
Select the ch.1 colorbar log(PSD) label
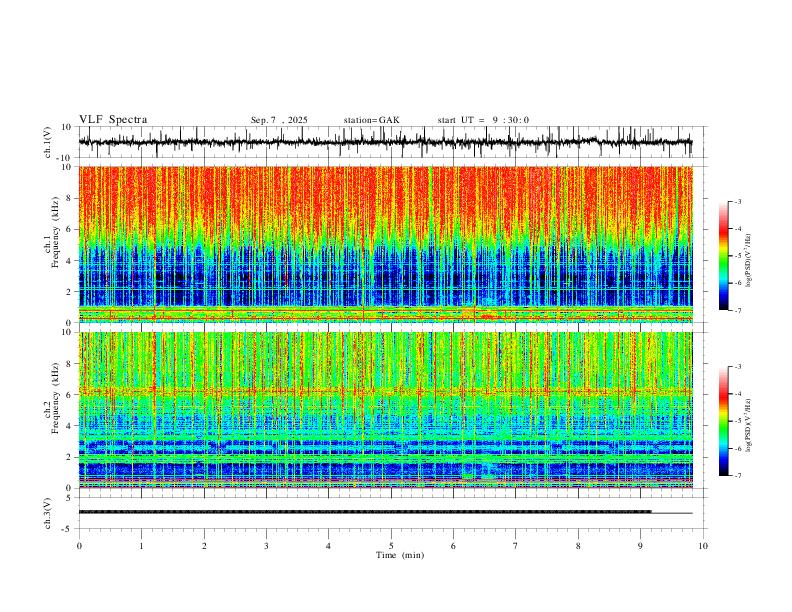tap(748, 261)
